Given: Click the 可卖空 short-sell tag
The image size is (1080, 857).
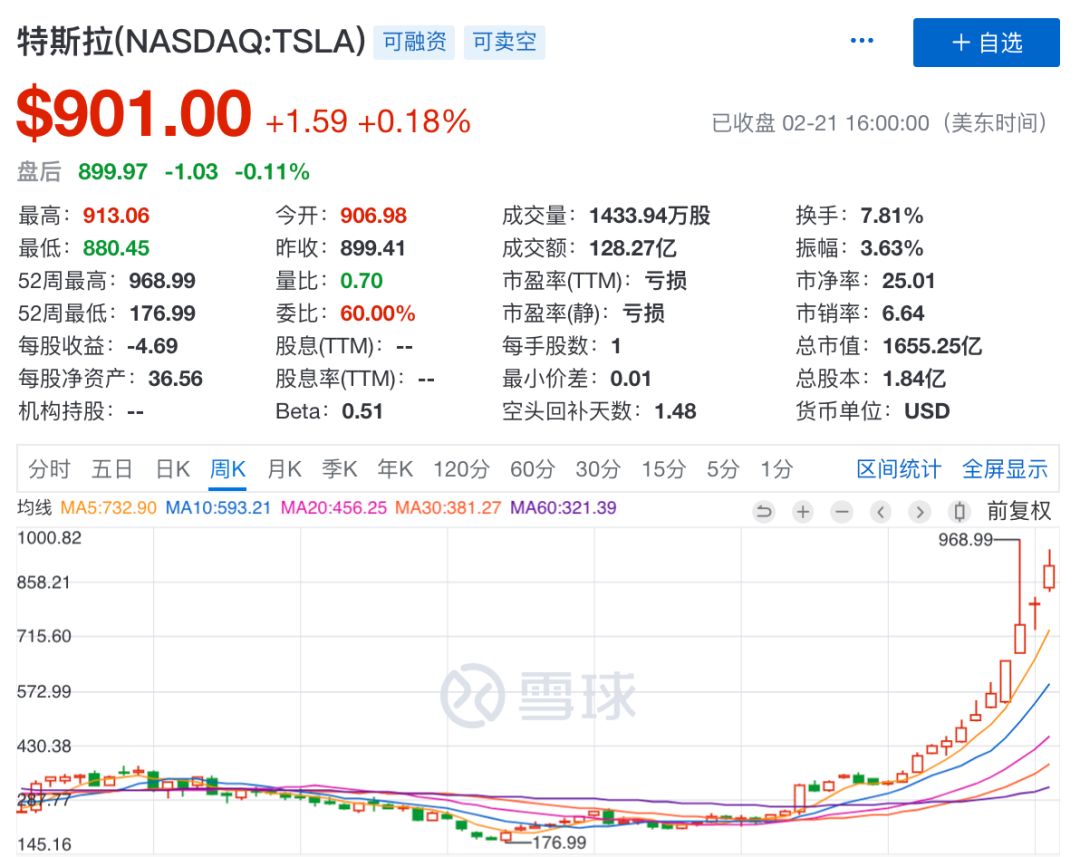Looking at the screenshot, I should coord(504,42).
